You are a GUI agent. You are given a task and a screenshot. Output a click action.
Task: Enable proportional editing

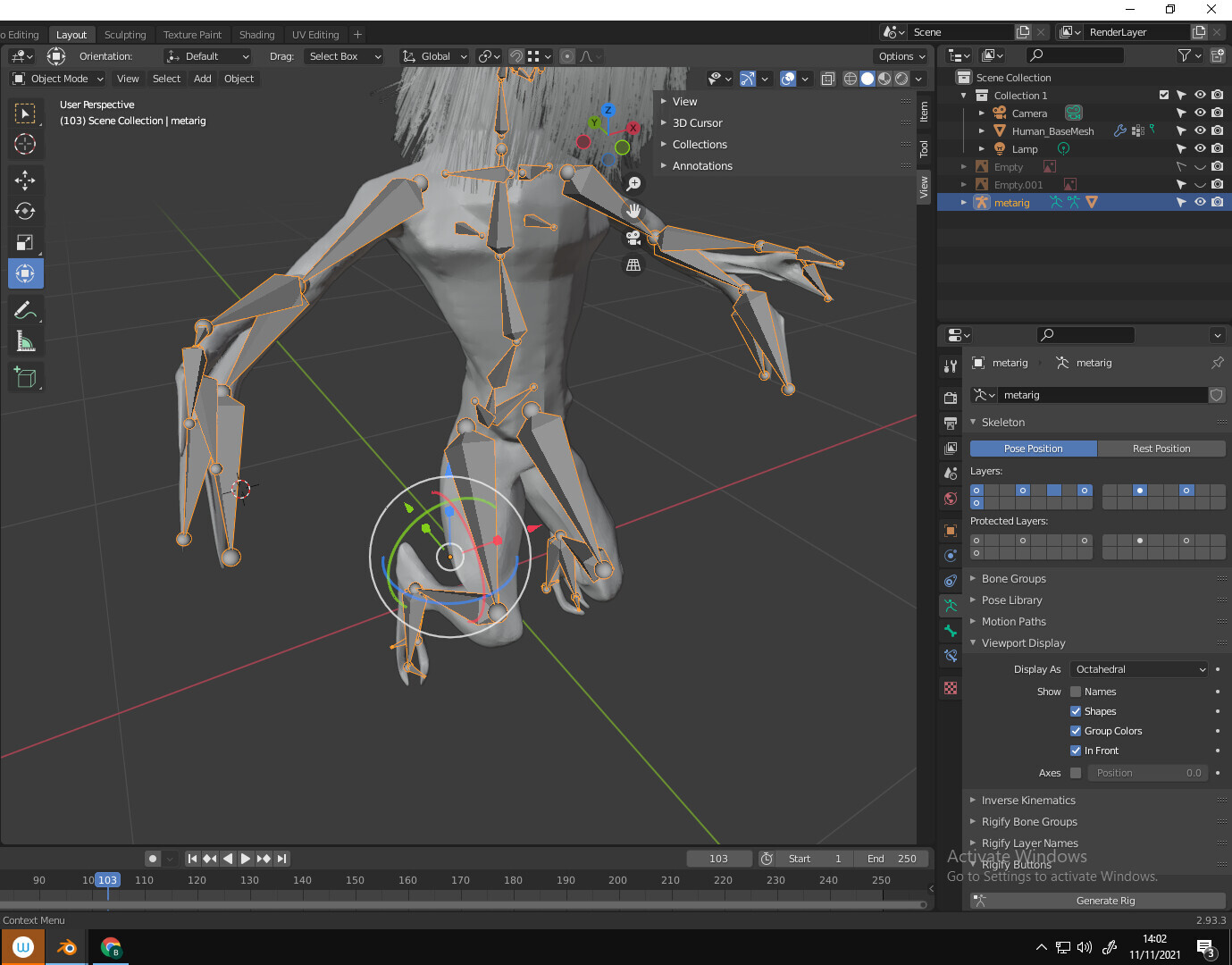(x=567, y=56)
